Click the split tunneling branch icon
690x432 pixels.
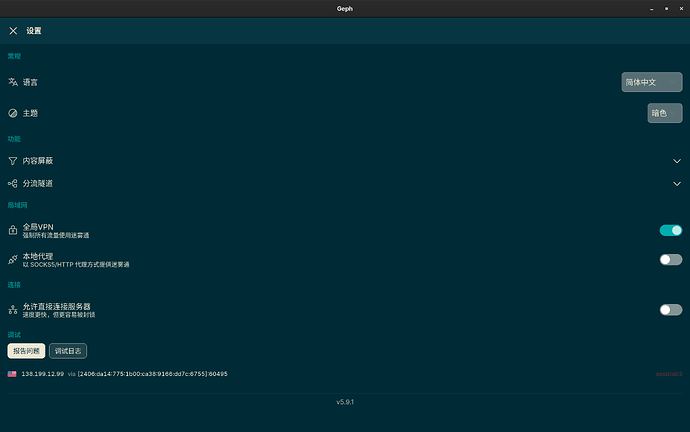click(x=13, y=183)
